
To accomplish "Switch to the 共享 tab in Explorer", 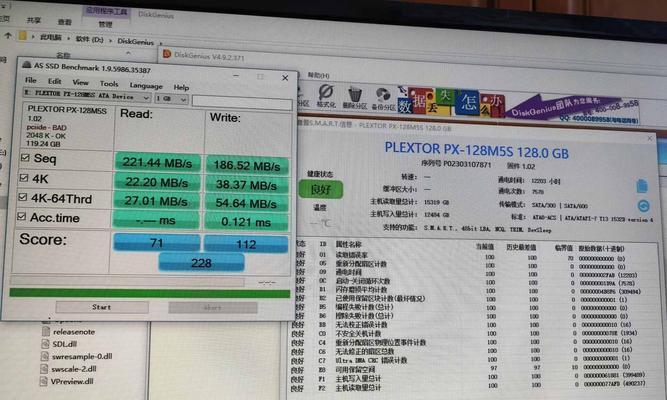I will tap(33, 20).
